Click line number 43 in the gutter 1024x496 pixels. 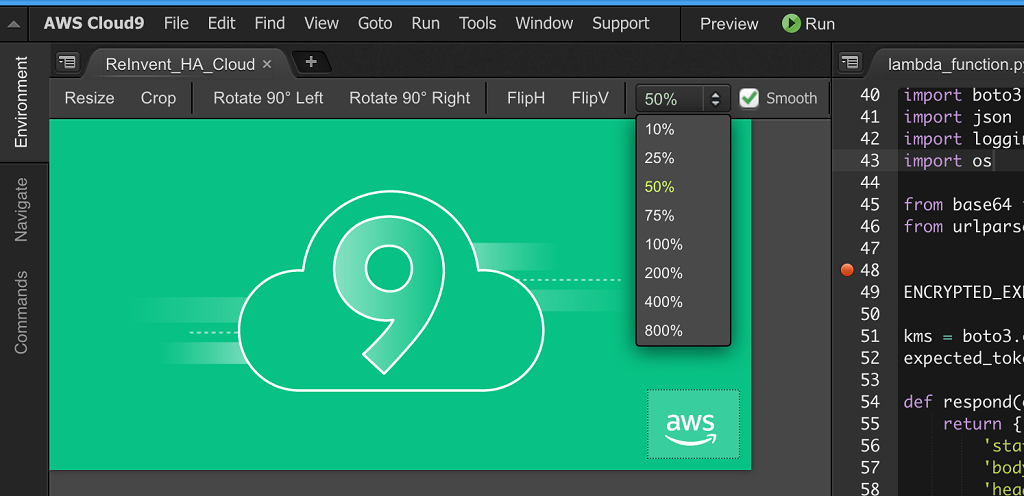pyautogui.click(x=869, y=161)
